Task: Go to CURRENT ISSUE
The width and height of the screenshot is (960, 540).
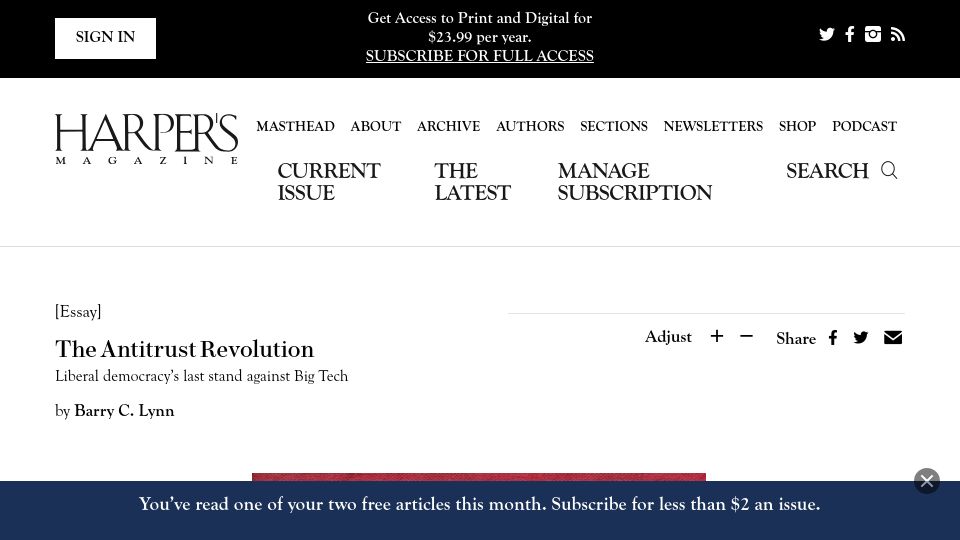Action: tap(329, 182)
